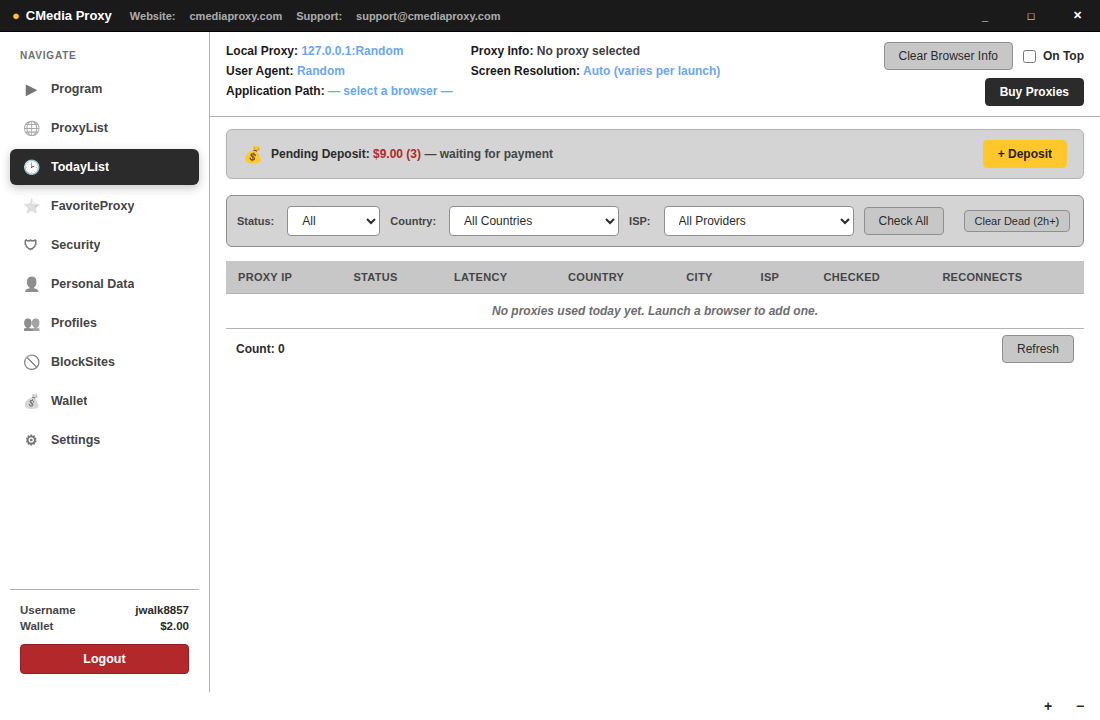Click the yellow Deposit button
The width and height of the screenshot is (1100, 720).
(x=1025, y=154)
